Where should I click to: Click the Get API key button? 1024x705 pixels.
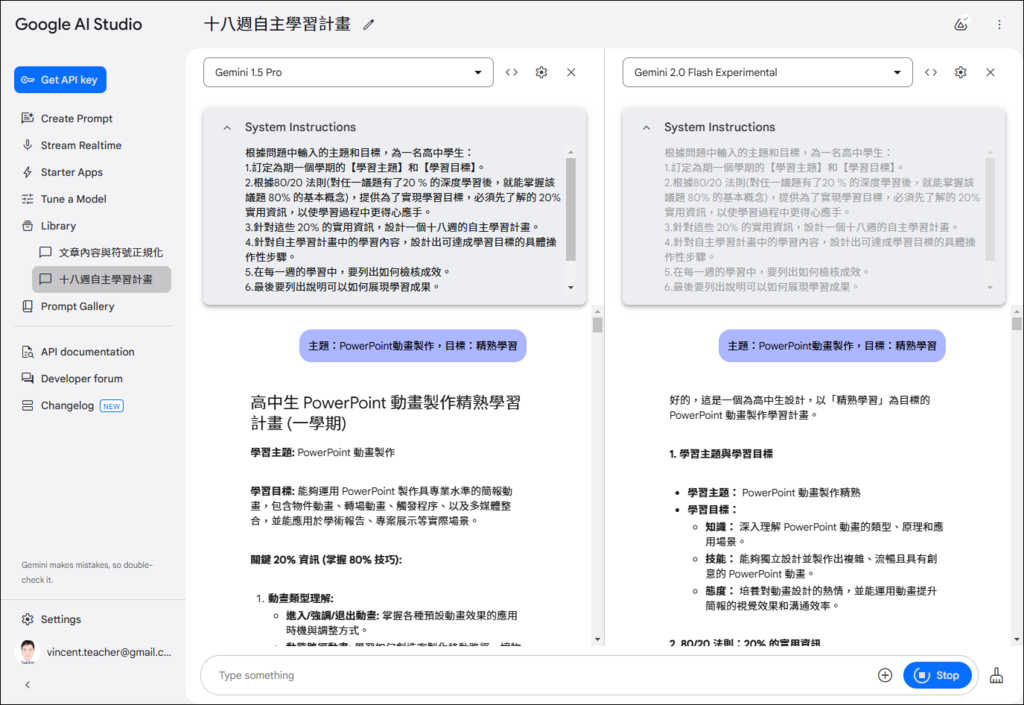(60, 80)
